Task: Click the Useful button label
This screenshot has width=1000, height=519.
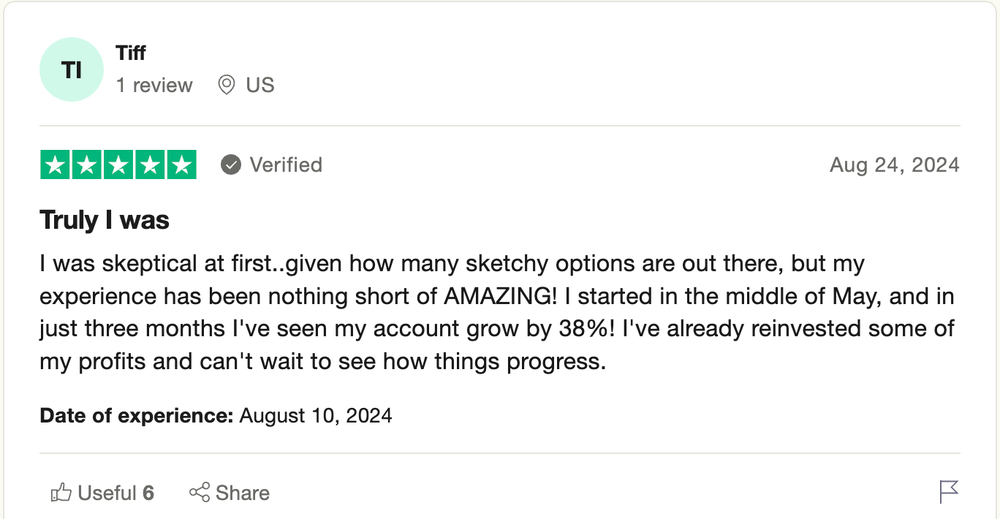Action: coord(107,493)
